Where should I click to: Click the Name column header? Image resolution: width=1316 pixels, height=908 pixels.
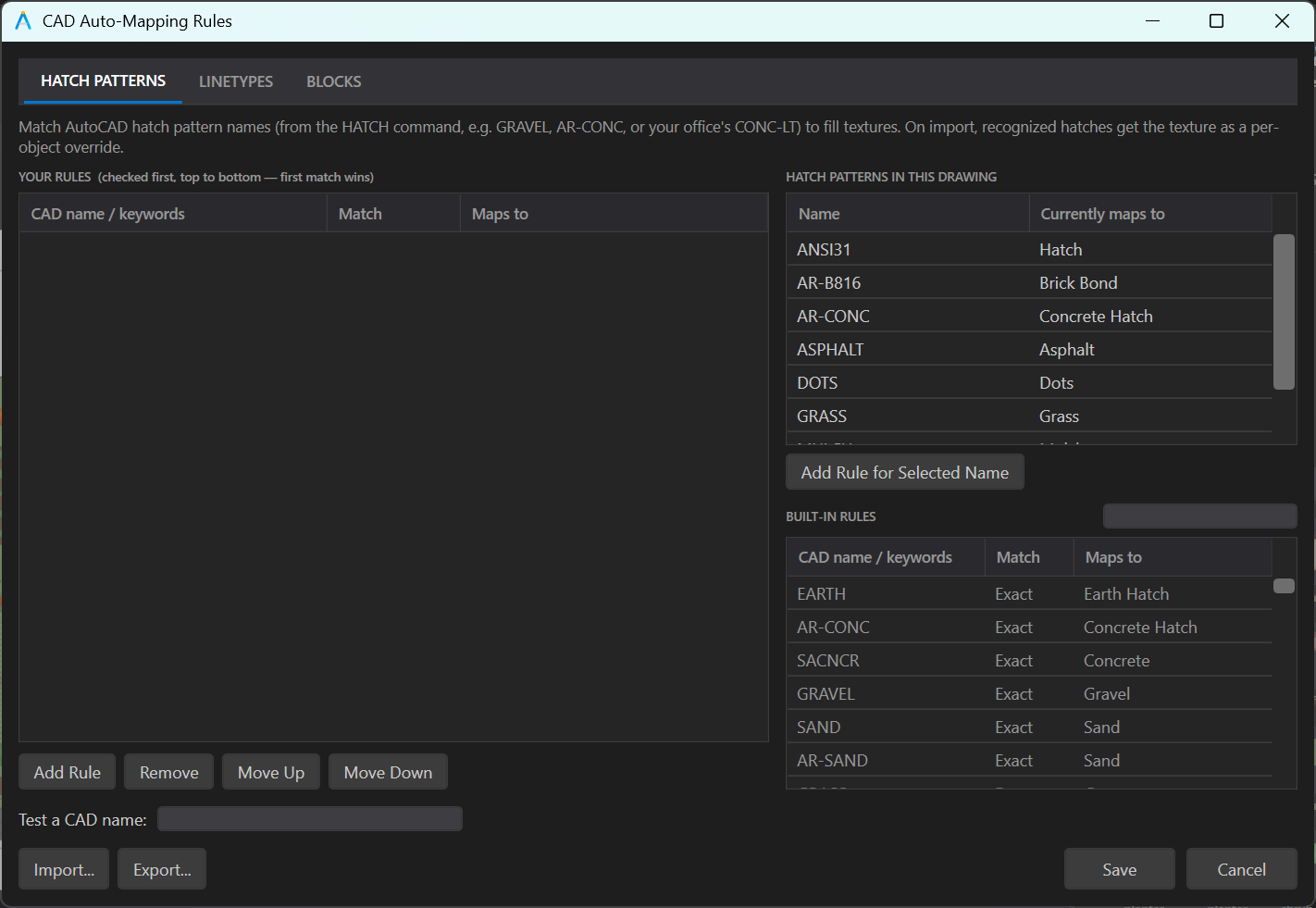[x=908, y=213]
